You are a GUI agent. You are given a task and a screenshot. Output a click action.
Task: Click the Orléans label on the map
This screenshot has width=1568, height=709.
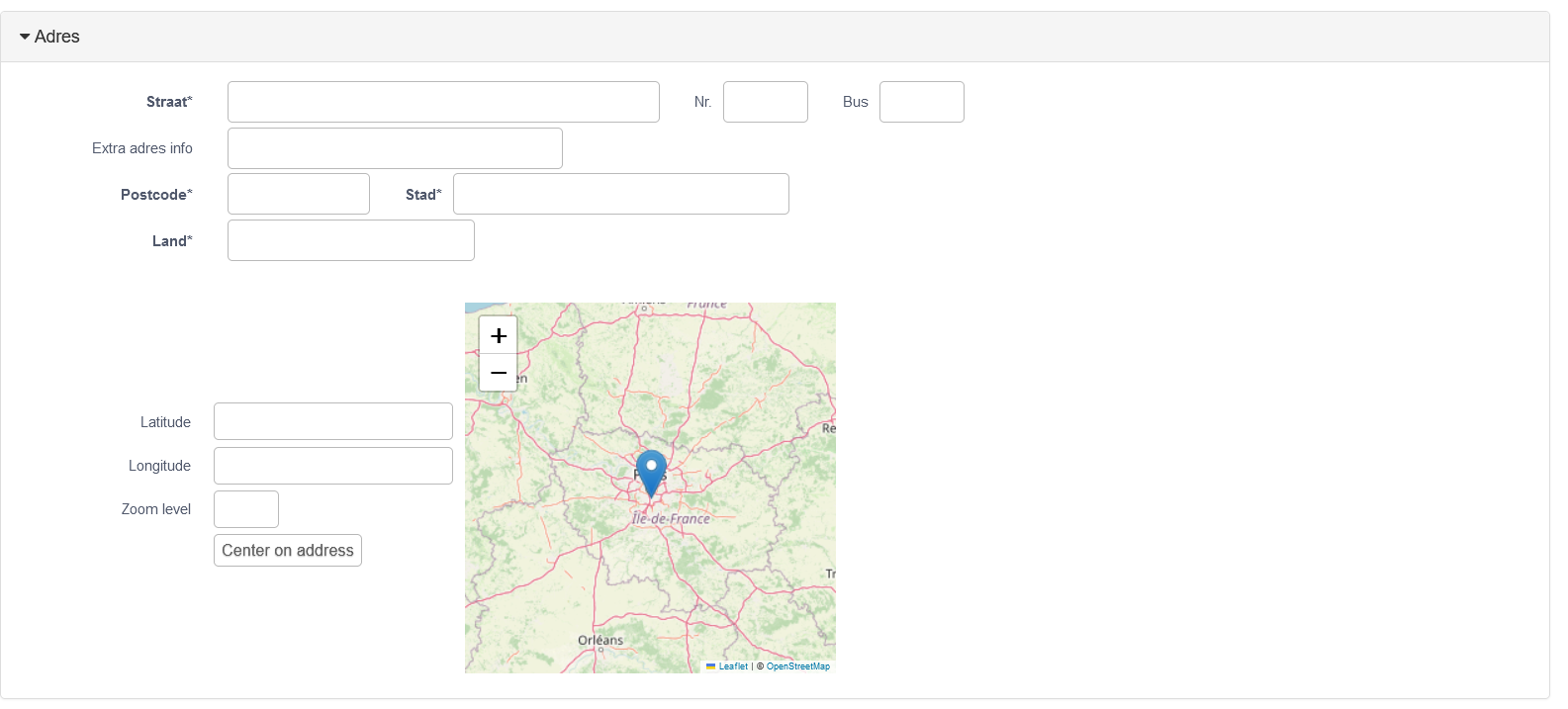click(x=600, y=640)
